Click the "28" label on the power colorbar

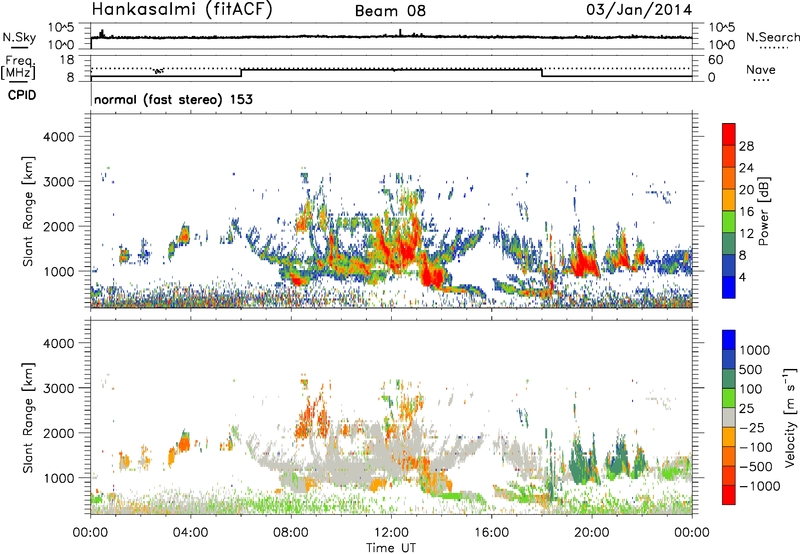(x=746, y=146)
